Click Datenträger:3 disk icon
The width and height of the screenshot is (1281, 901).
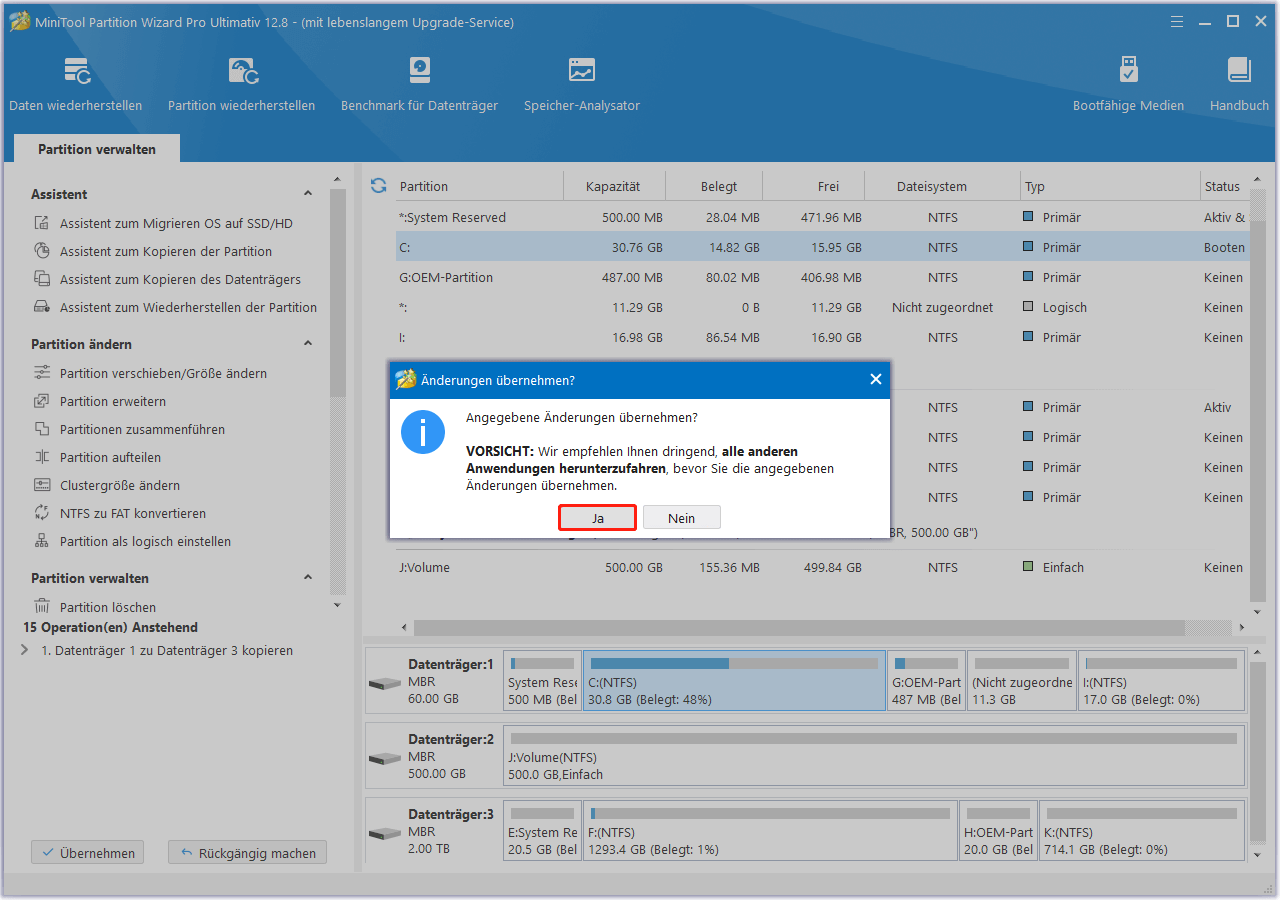coord(384,834)
